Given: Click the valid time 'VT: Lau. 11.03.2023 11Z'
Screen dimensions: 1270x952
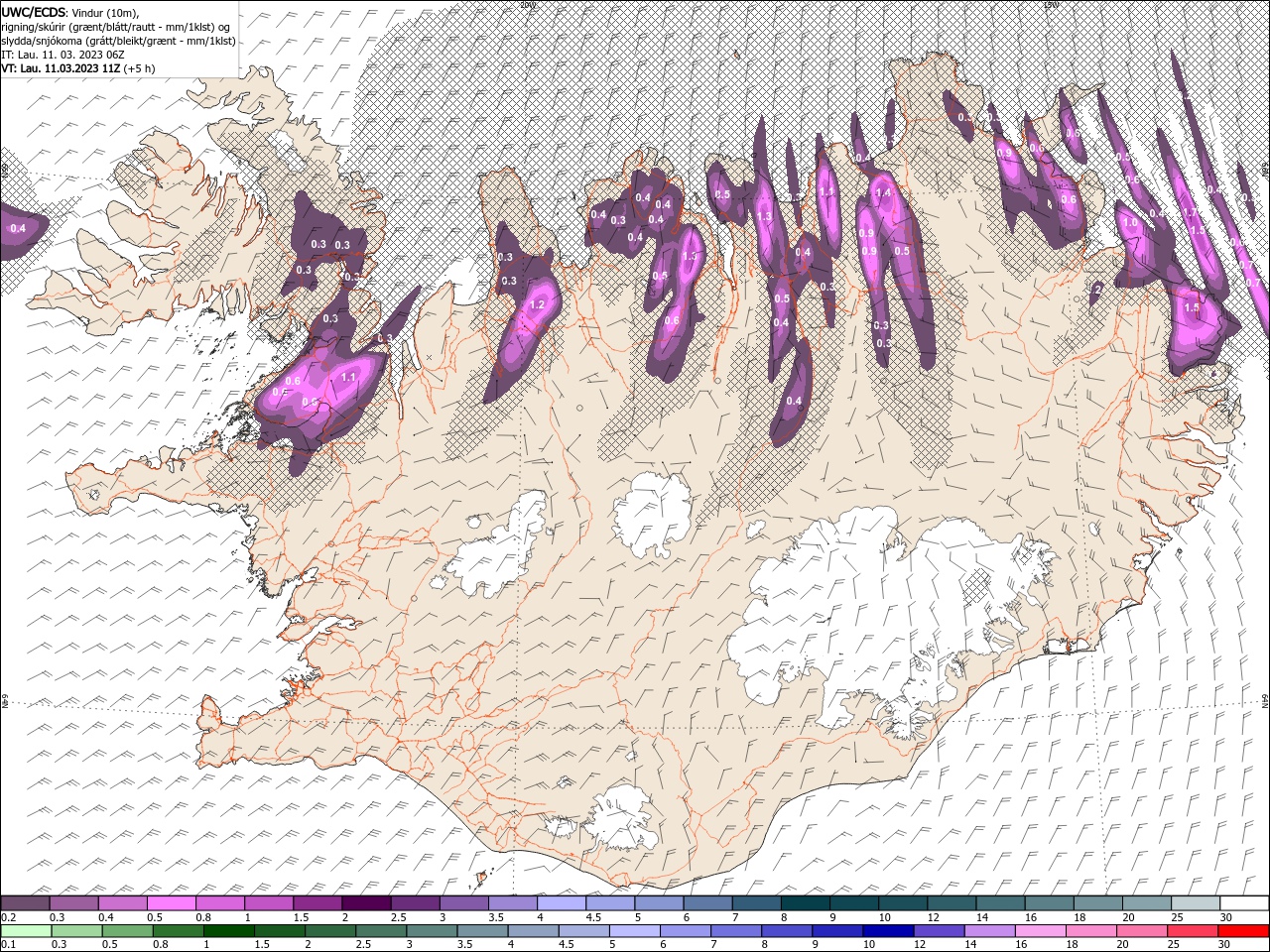Looking at the screenshot, I should tap(60, 68).
